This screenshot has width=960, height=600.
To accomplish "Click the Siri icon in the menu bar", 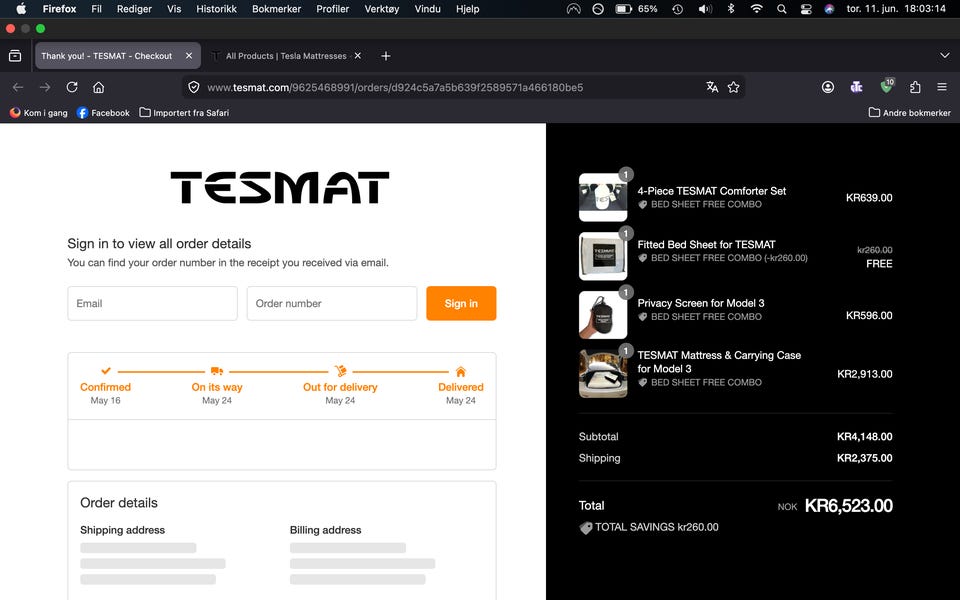I will tap(829, 9).
